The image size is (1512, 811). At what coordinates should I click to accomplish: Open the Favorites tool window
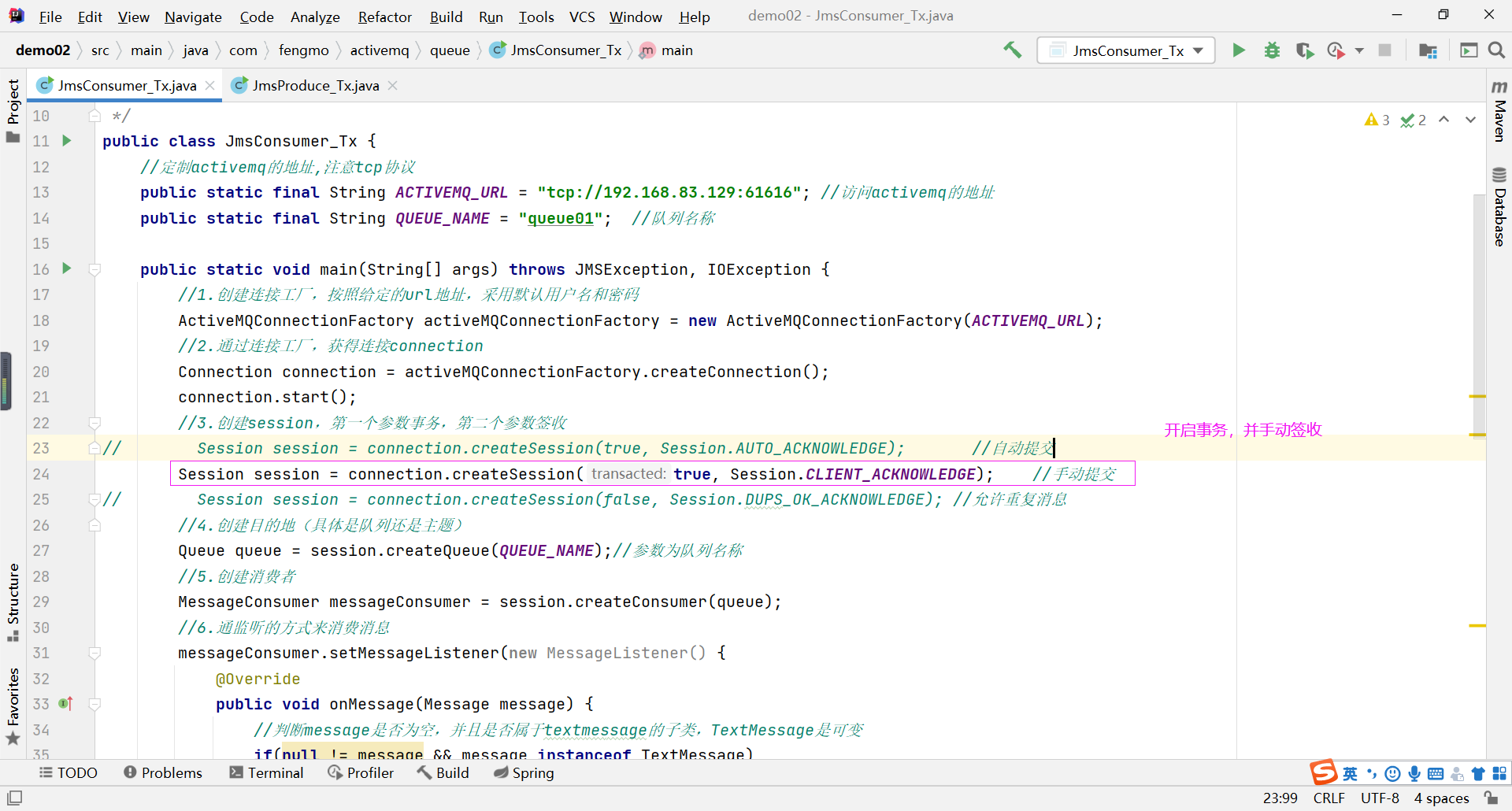click(x=13, y=706)
